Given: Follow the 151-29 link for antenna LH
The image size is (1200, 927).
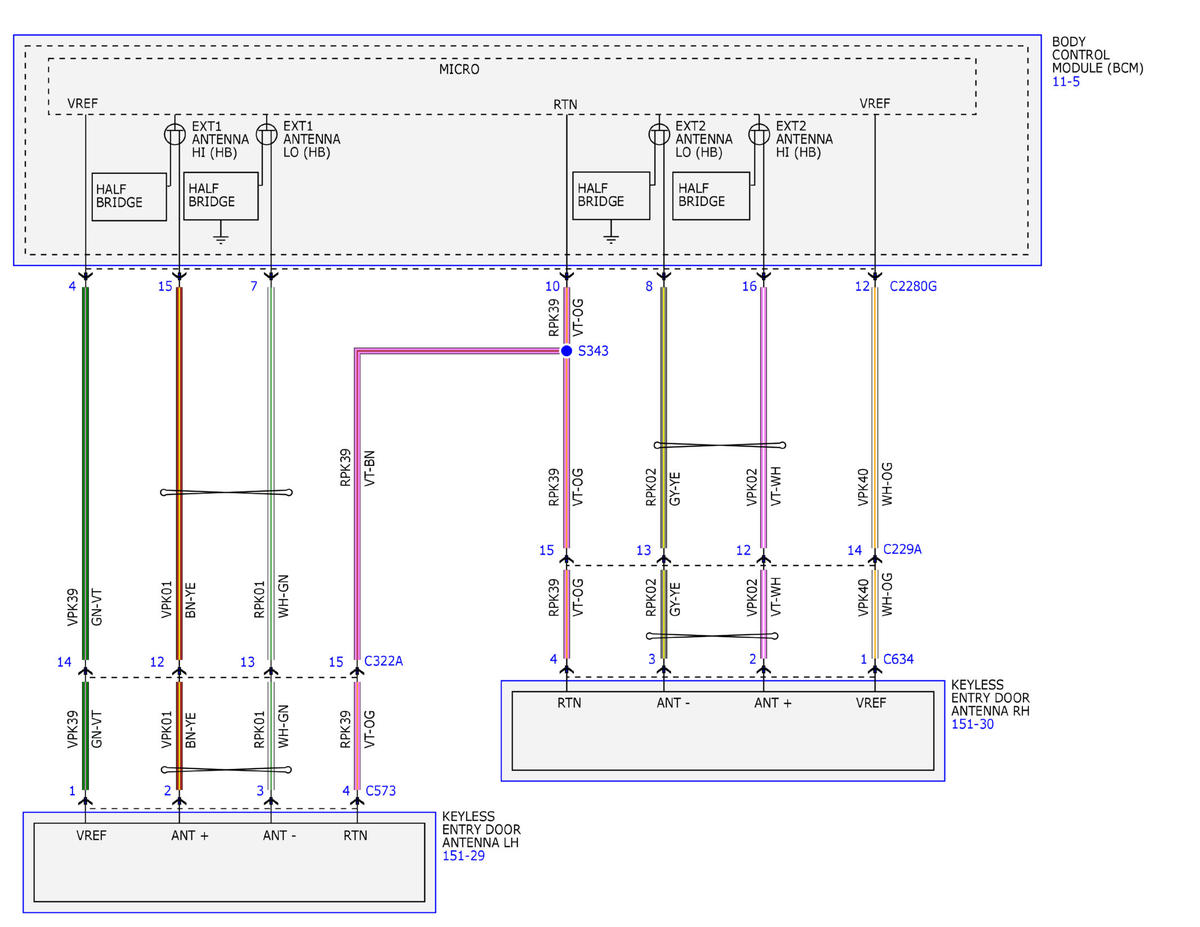Looking at the screenshot, I should coord(463,856).
